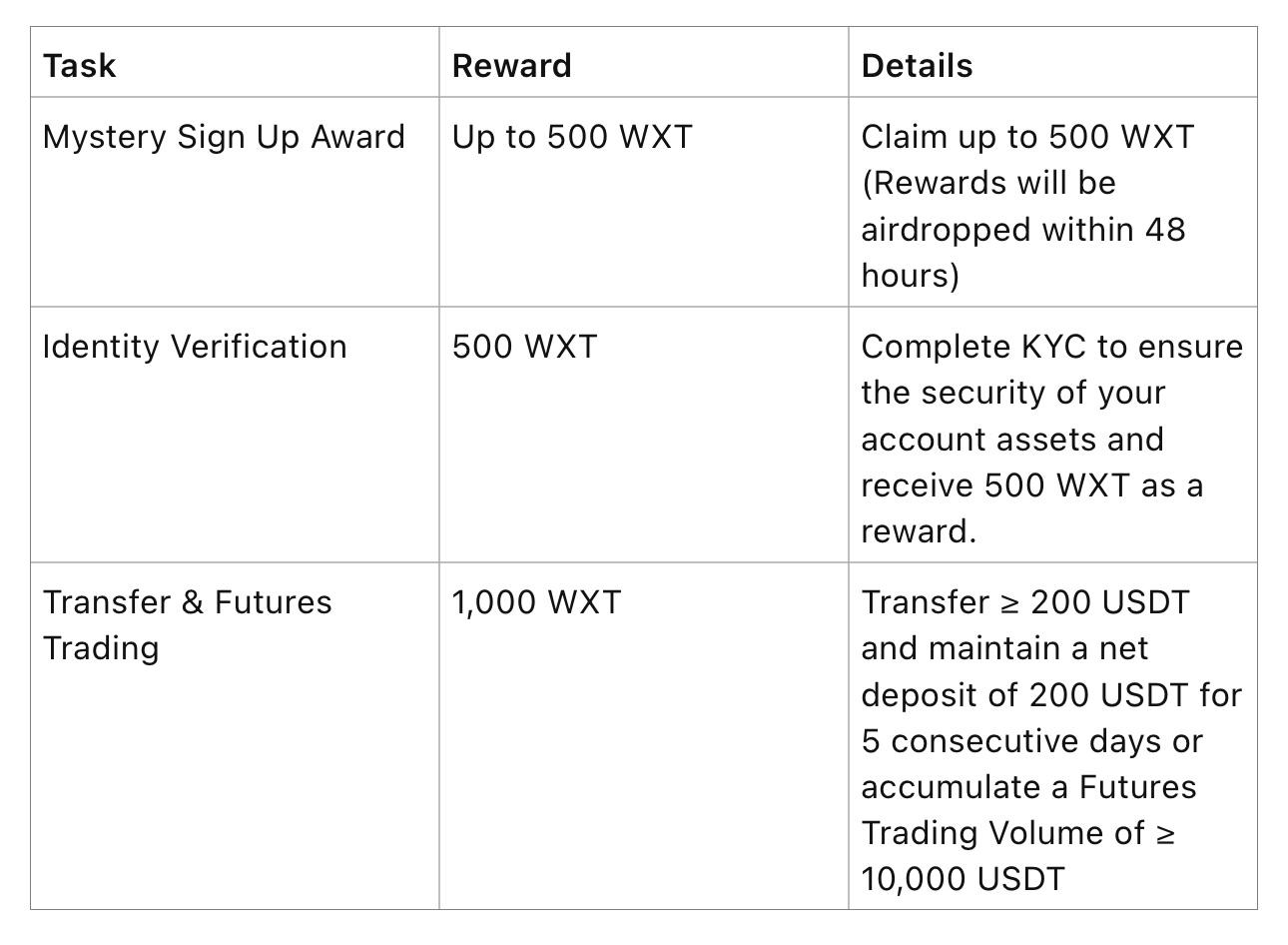Click the security of your account text
1288x945 pixels.
click(1013, 416)
